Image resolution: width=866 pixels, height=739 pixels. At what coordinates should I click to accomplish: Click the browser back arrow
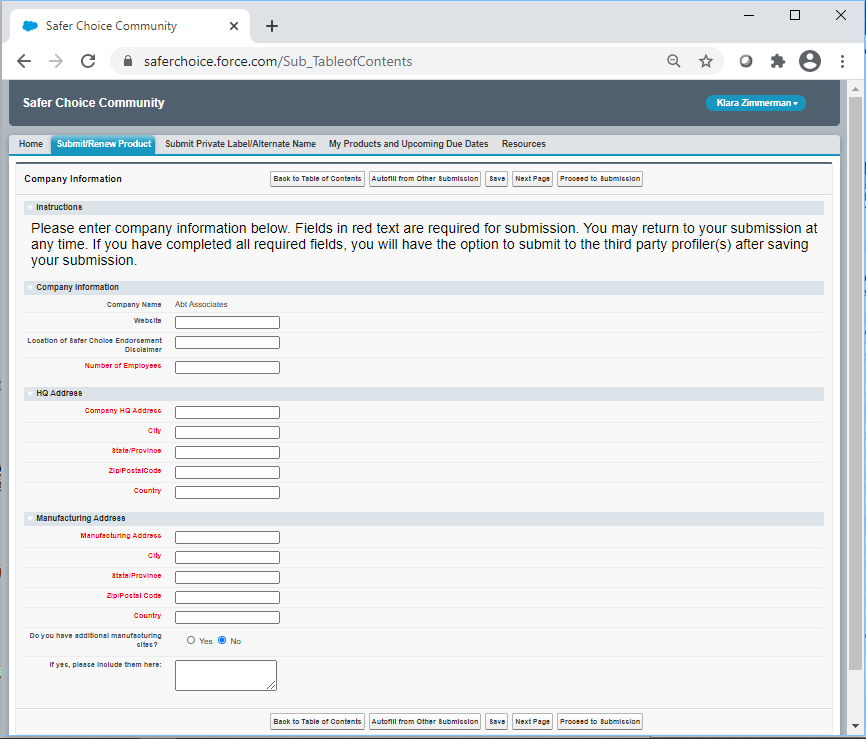(24, 61)
